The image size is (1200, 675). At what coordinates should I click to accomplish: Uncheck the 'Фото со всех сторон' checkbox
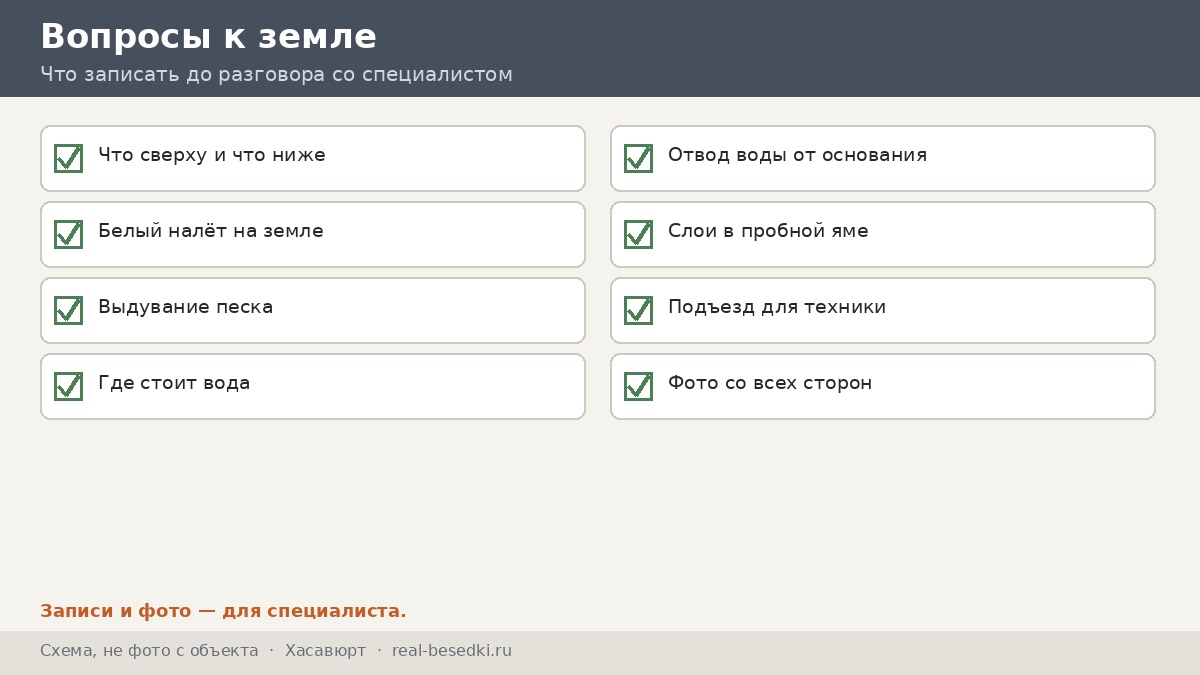(638, 386)
